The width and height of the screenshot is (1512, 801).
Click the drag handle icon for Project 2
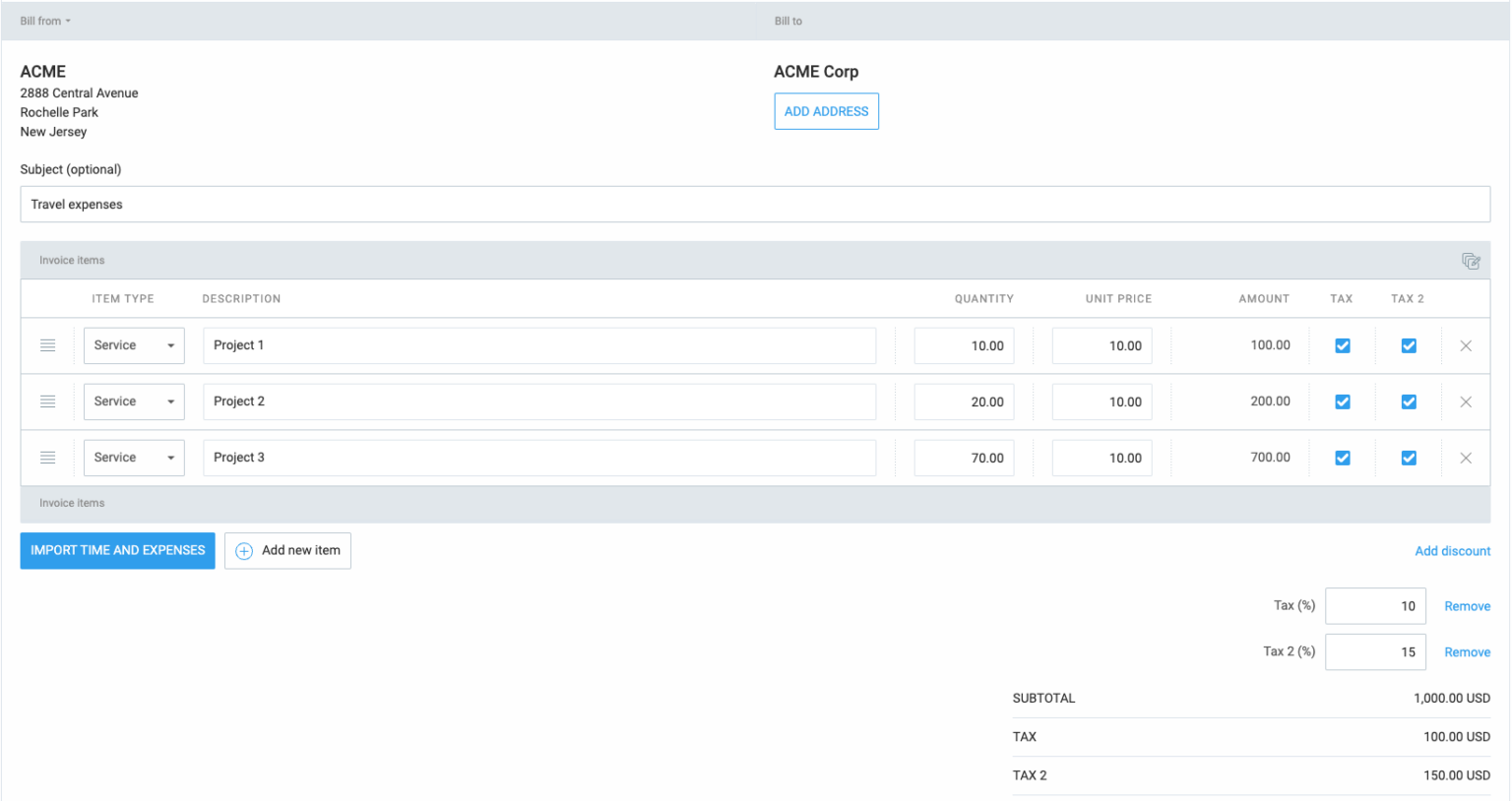click(x=47, y=401)
